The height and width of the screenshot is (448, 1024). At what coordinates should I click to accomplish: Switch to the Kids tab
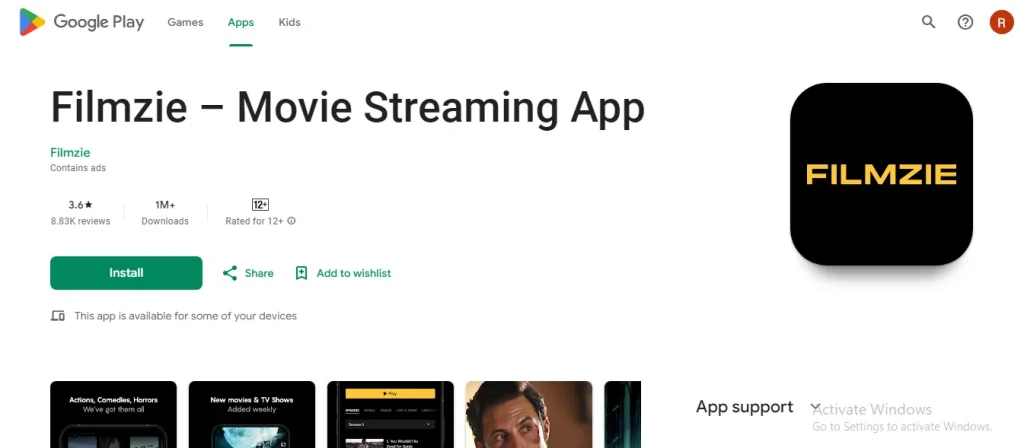289,22
